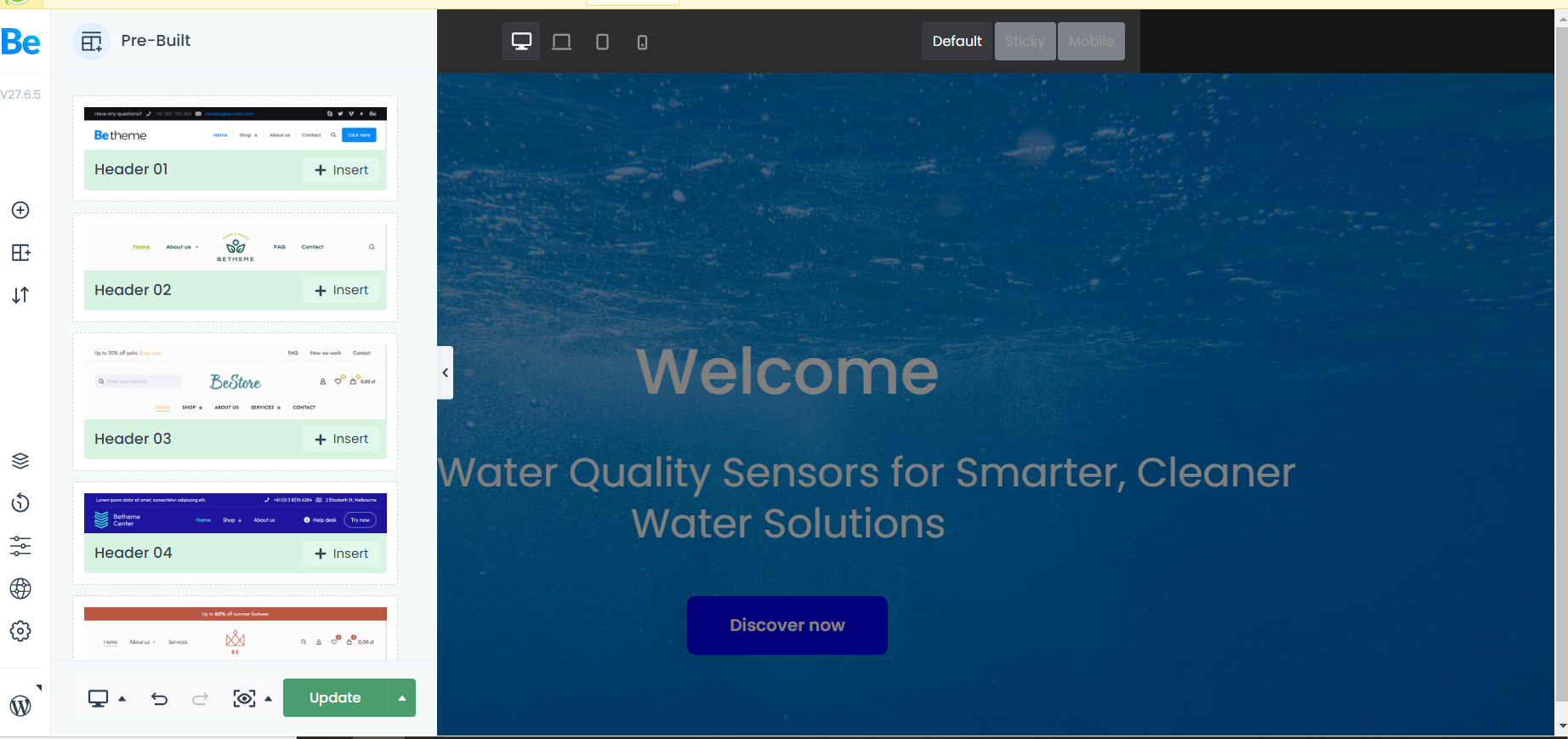The height and width of the screenshot is (739, 1568).
Task: Open the navigator layers icon
Action: [20, 461]
